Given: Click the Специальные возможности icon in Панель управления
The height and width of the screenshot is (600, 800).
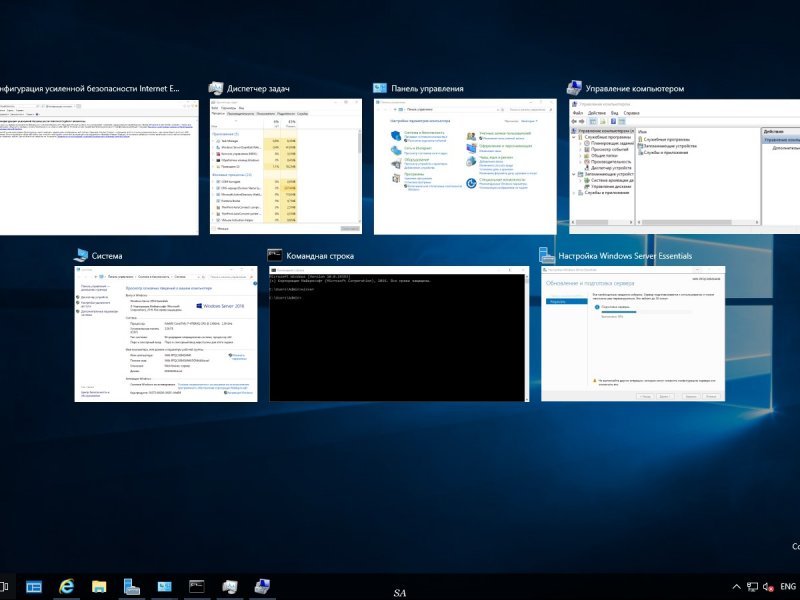Looking at the screenshot, I should 471,183.
